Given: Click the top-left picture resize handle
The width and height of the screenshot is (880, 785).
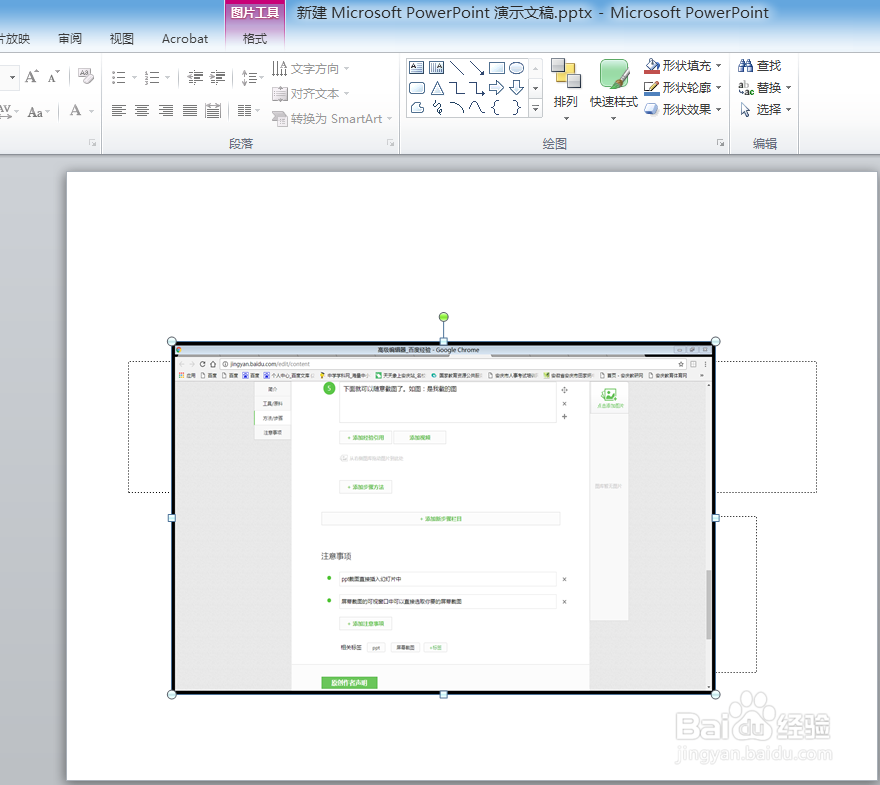Looking at the screenshot, I should point(172,341).
